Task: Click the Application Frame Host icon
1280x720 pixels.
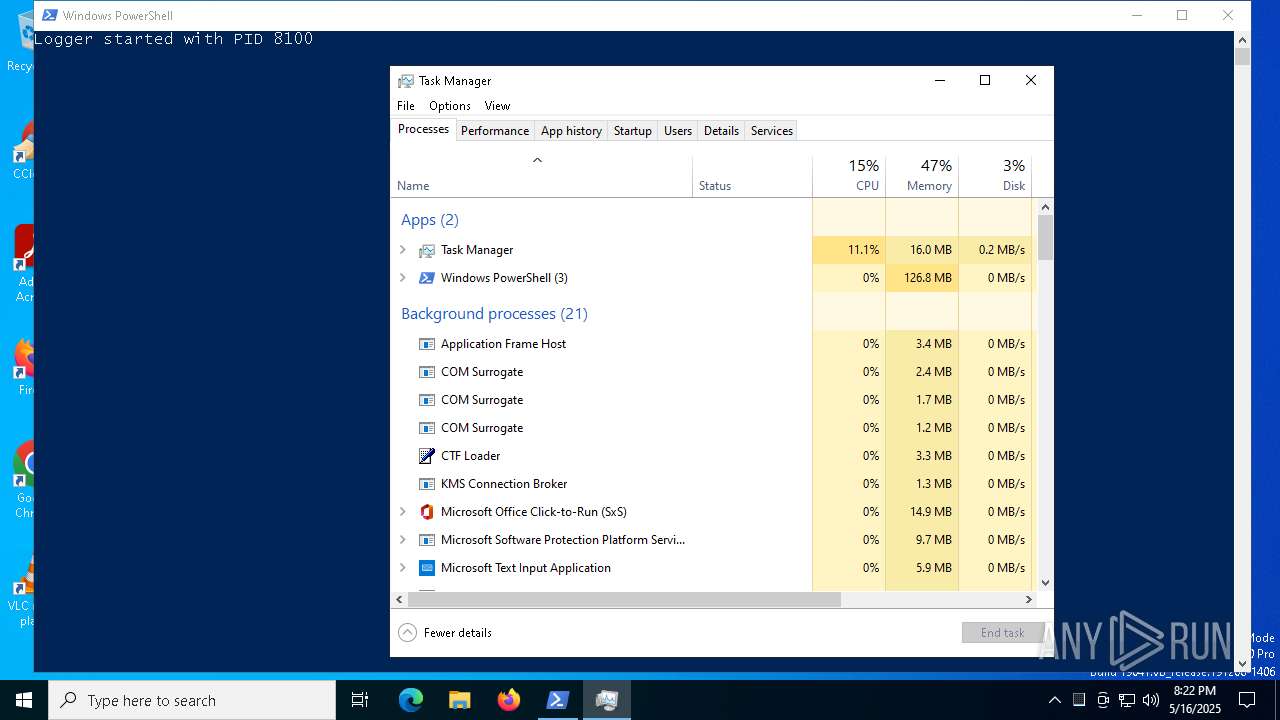Action: [427, 344]
